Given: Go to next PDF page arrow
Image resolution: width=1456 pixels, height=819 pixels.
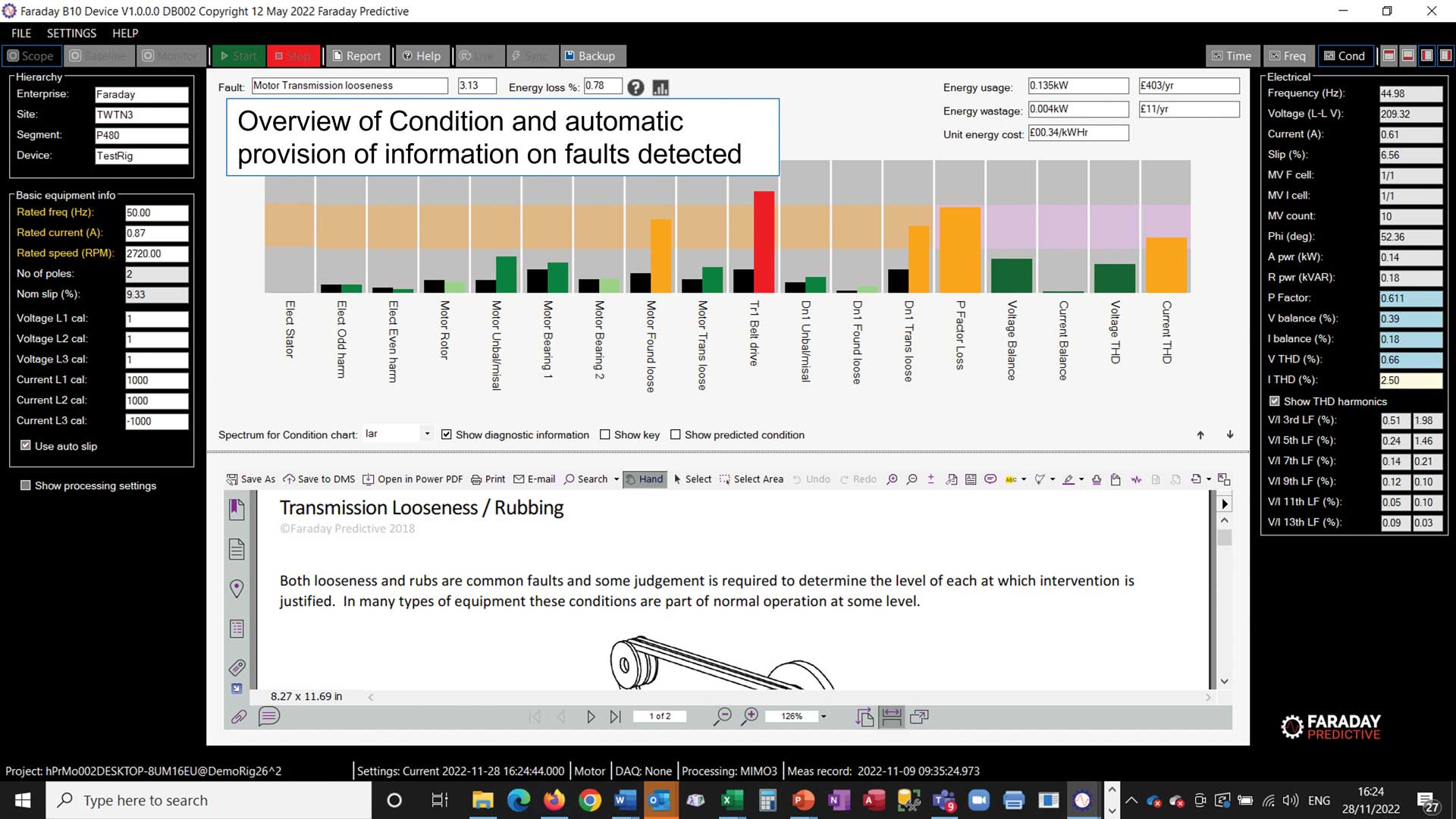Looking at the screenshot, I should [x=590, y=716].
